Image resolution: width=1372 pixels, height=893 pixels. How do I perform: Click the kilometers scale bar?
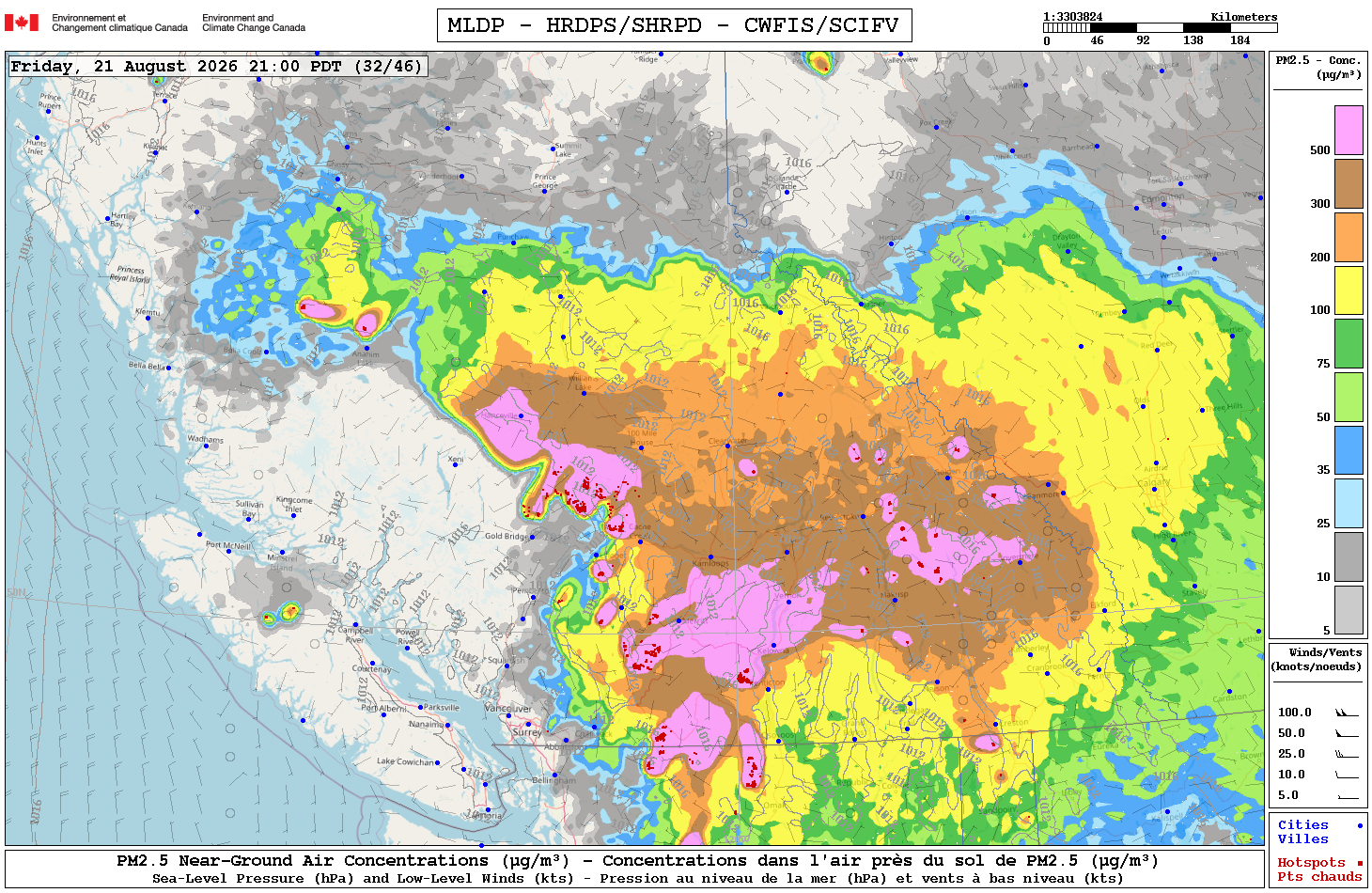pos(1161,28)
